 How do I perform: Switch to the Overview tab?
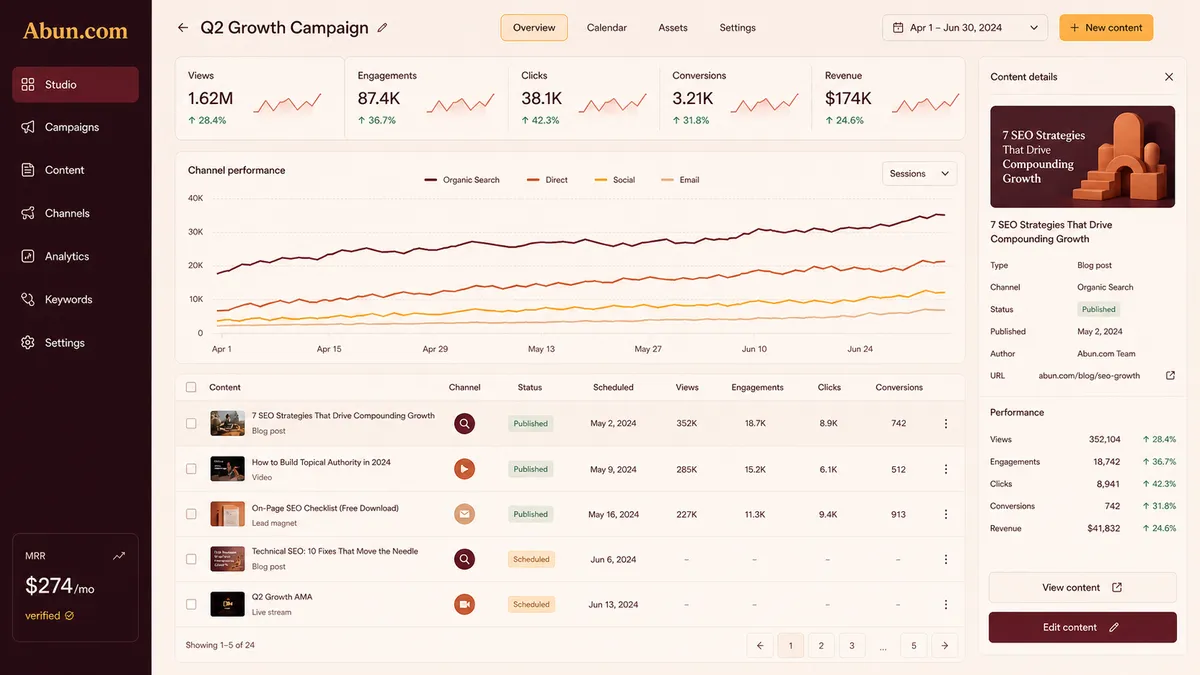(534, 28)
